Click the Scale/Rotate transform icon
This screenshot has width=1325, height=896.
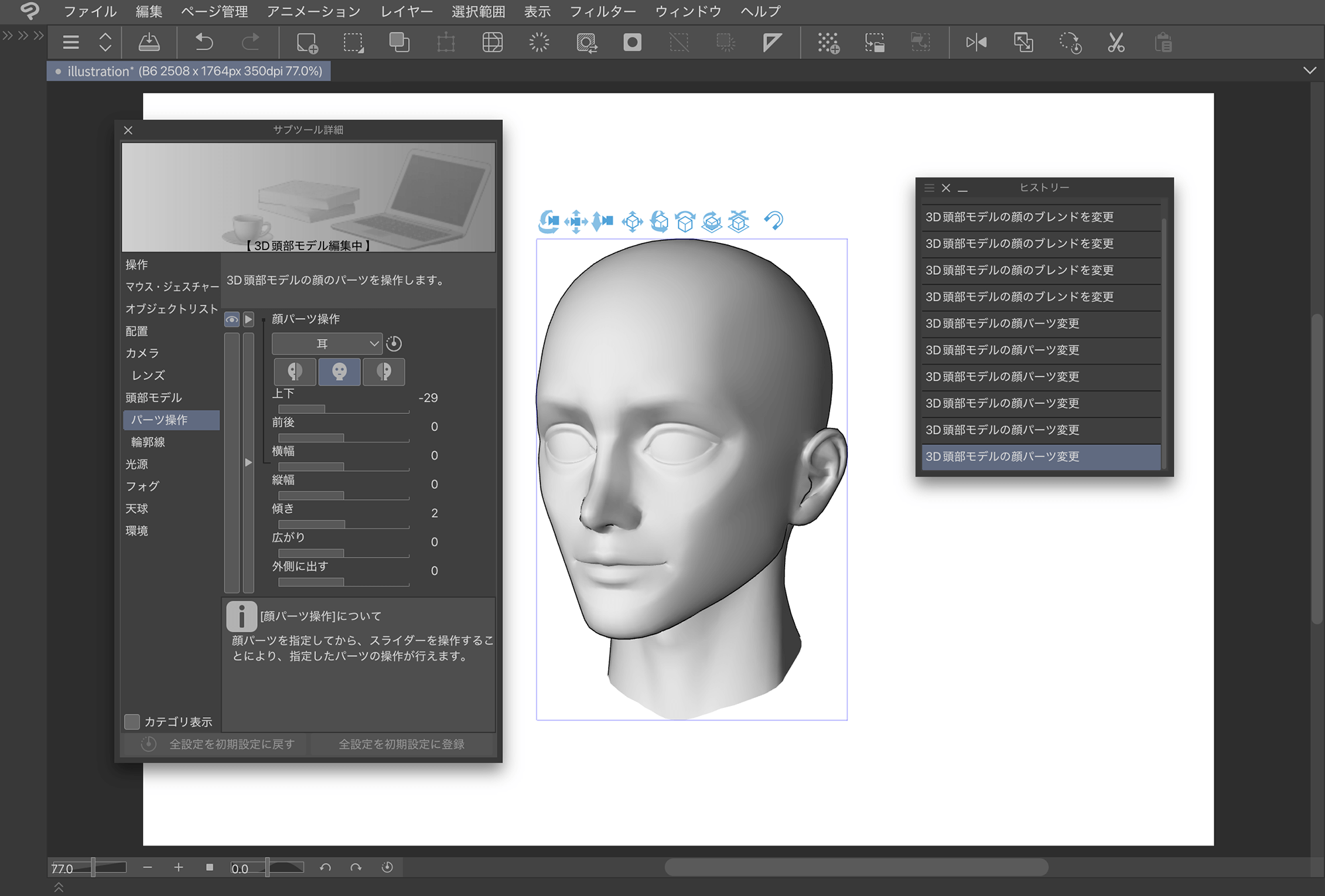[x=447, y=43]
